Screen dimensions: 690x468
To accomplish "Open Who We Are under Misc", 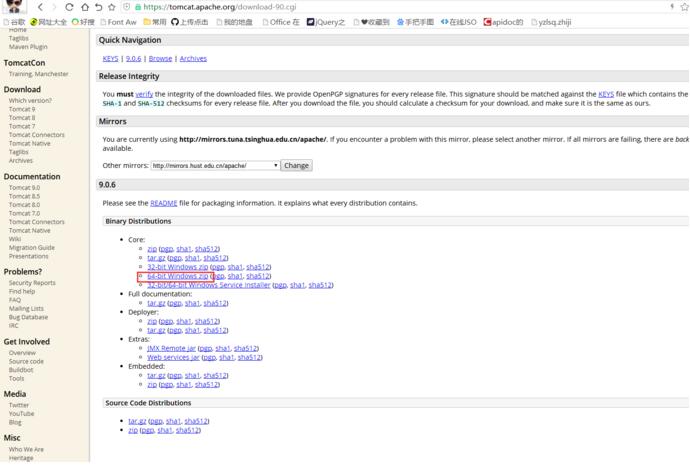I will coord(26,450).
